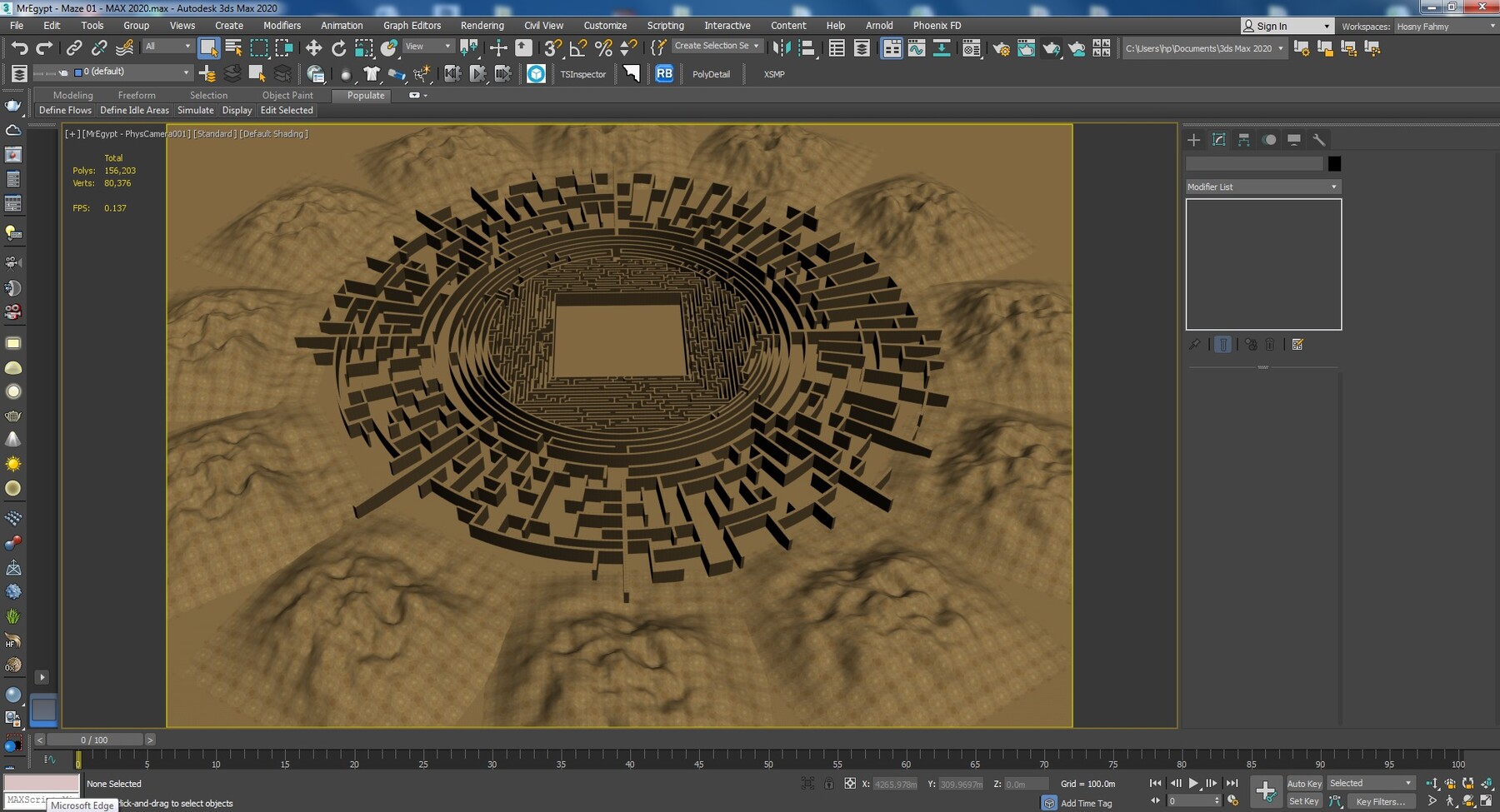1500x812 pixels.
Task: Click the Key Filters button
Action: point(1382,801)
